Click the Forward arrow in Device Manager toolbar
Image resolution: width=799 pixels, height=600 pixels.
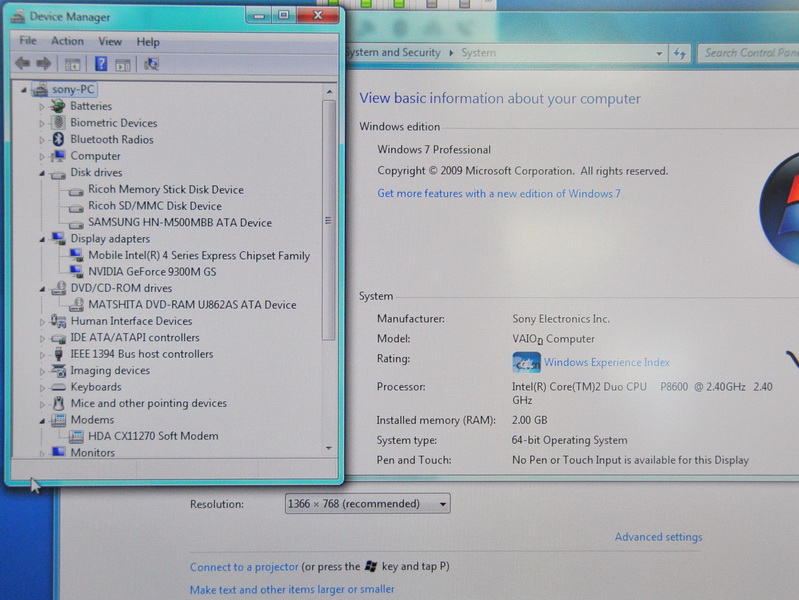(44, 64)
